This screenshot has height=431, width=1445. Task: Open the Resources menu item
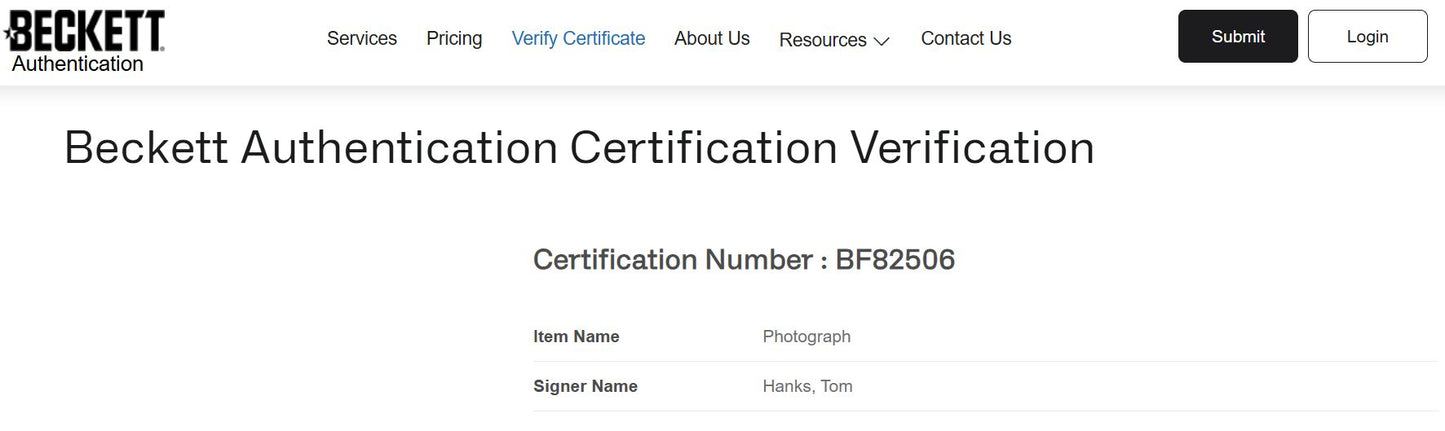pyautogui.click(x=823, y=40)
